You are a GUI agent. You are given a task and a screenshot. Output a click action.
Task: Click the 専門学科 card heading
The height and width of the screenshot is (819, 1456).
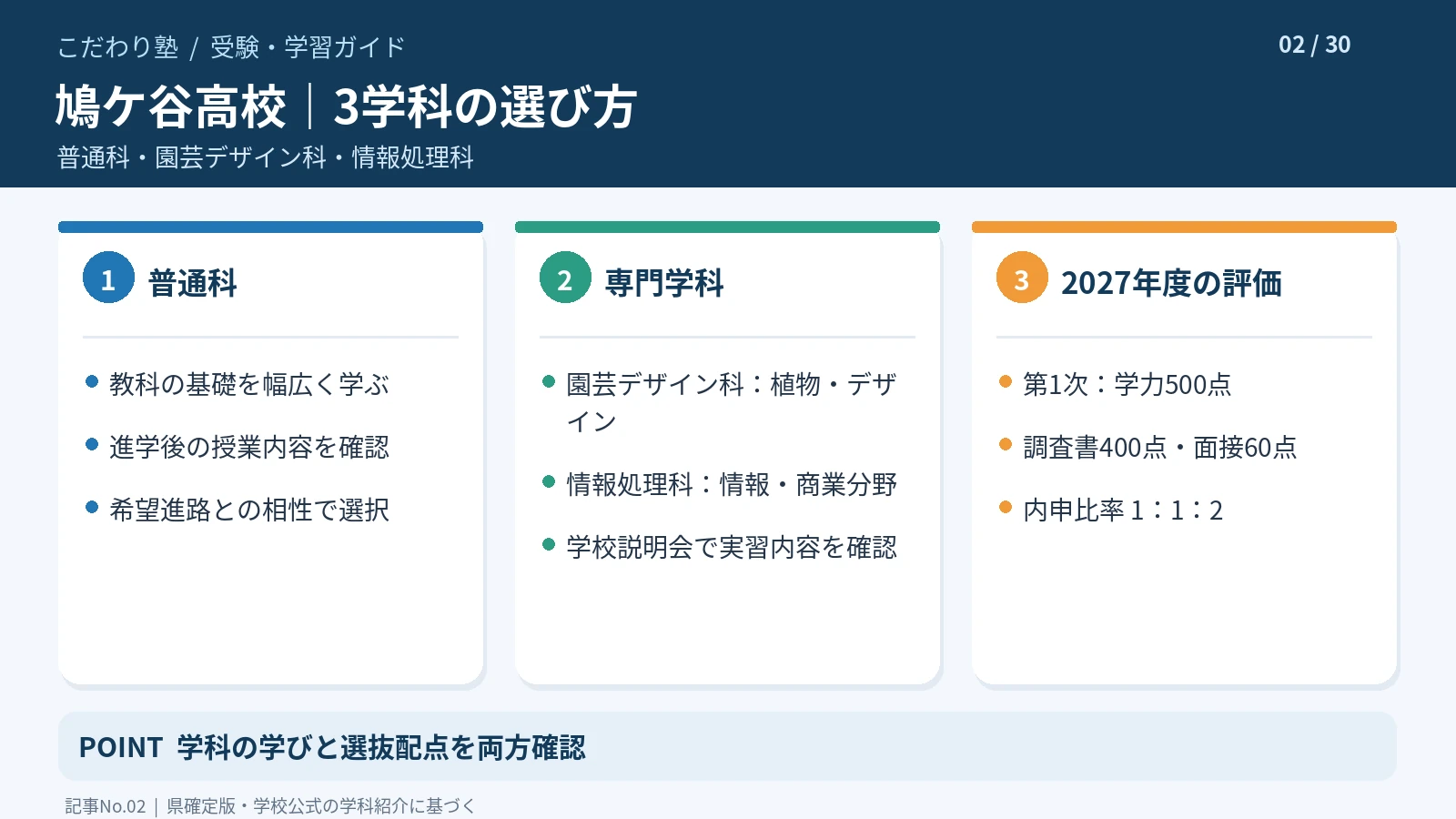[664, 283]
